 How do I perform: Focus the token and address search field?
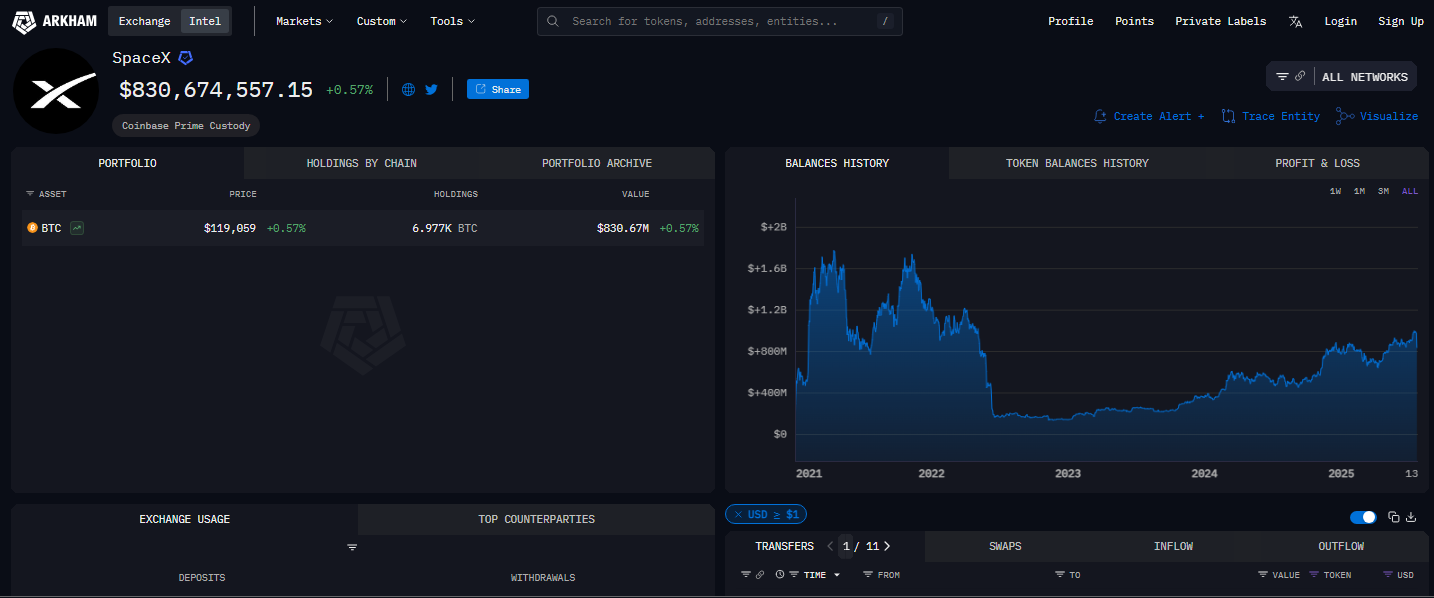[720, 21]
